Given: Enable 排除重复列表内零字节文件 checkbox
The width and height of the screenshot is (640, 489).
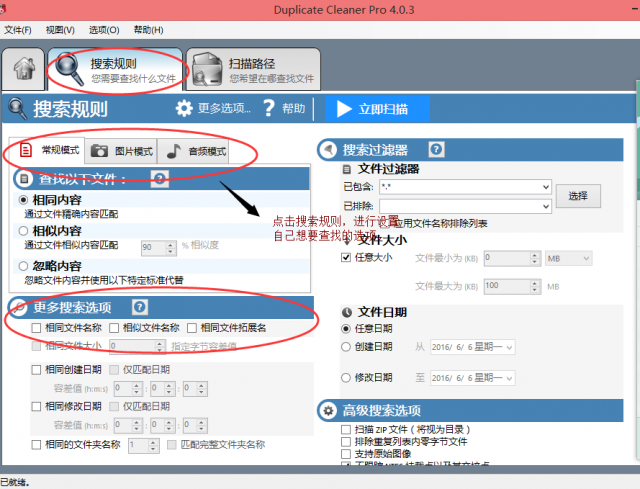Looking at the screenshot, I should pos(346,442).
